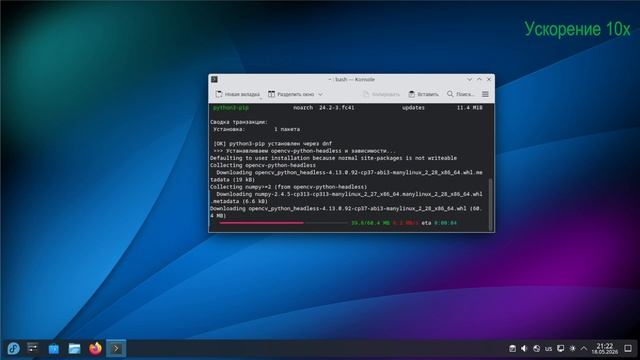Click the 'noarch' architecture text
Screen dimensions: 640x360
coord(303,108)
